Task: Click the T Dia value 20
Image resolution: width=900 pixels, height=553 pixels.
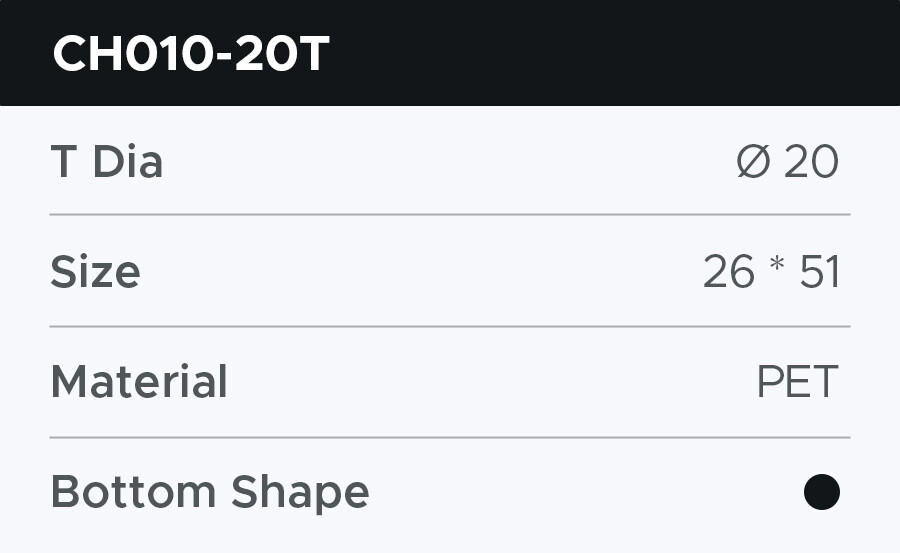Action: 811,162
